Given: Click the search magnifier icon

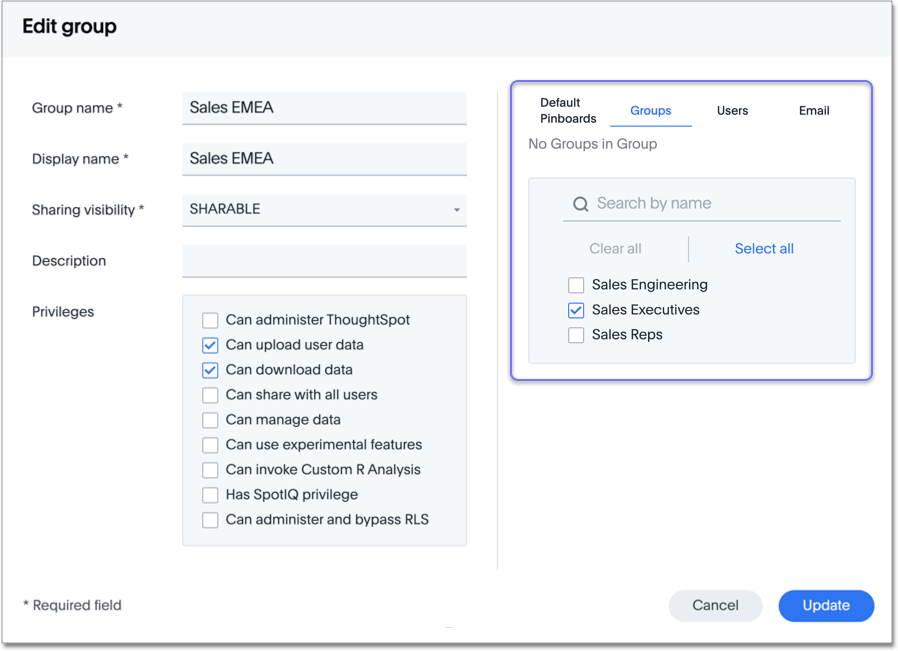Looking at the screenshot, I should [580, 204].
